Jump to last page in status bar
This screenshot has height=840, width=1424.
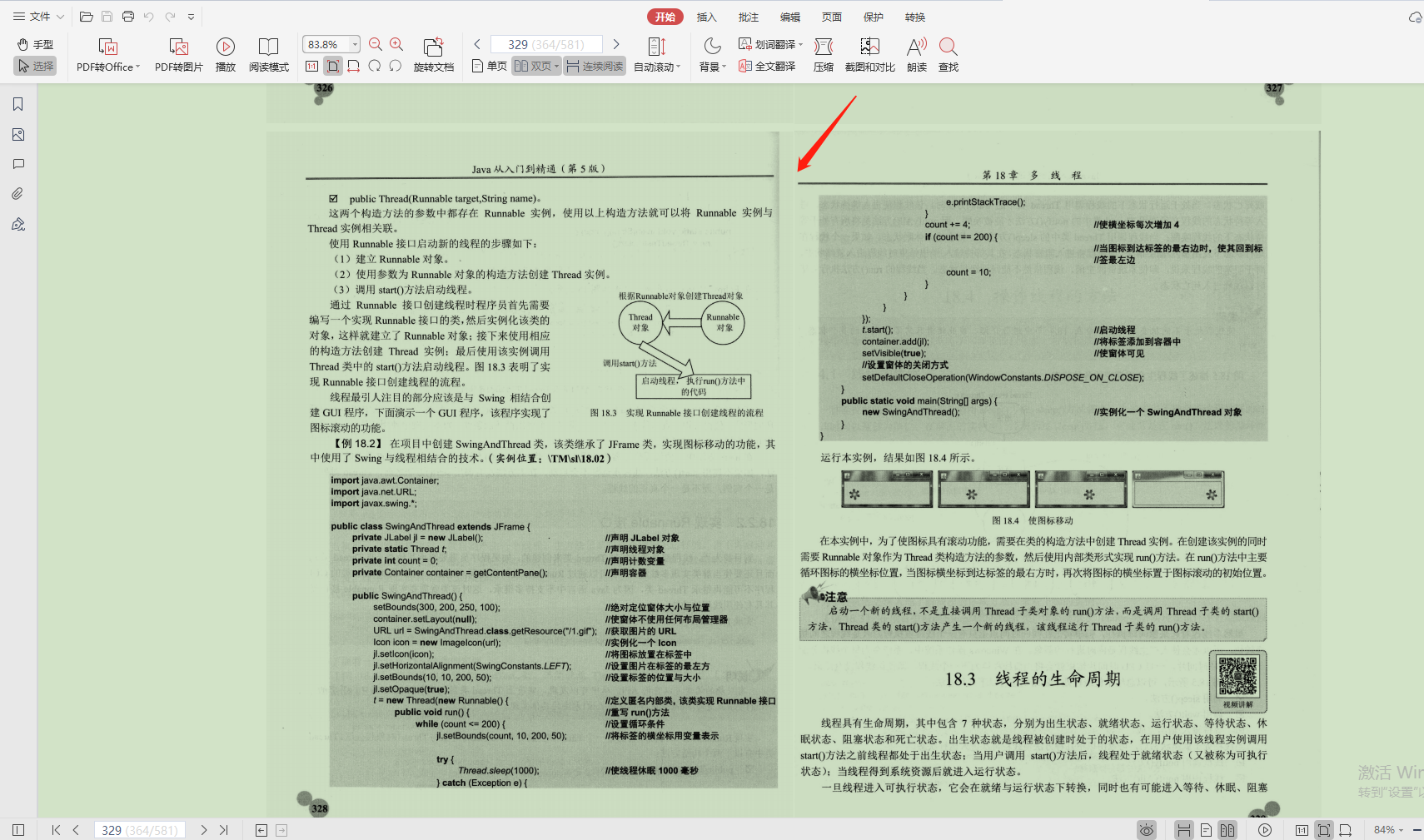223,830
